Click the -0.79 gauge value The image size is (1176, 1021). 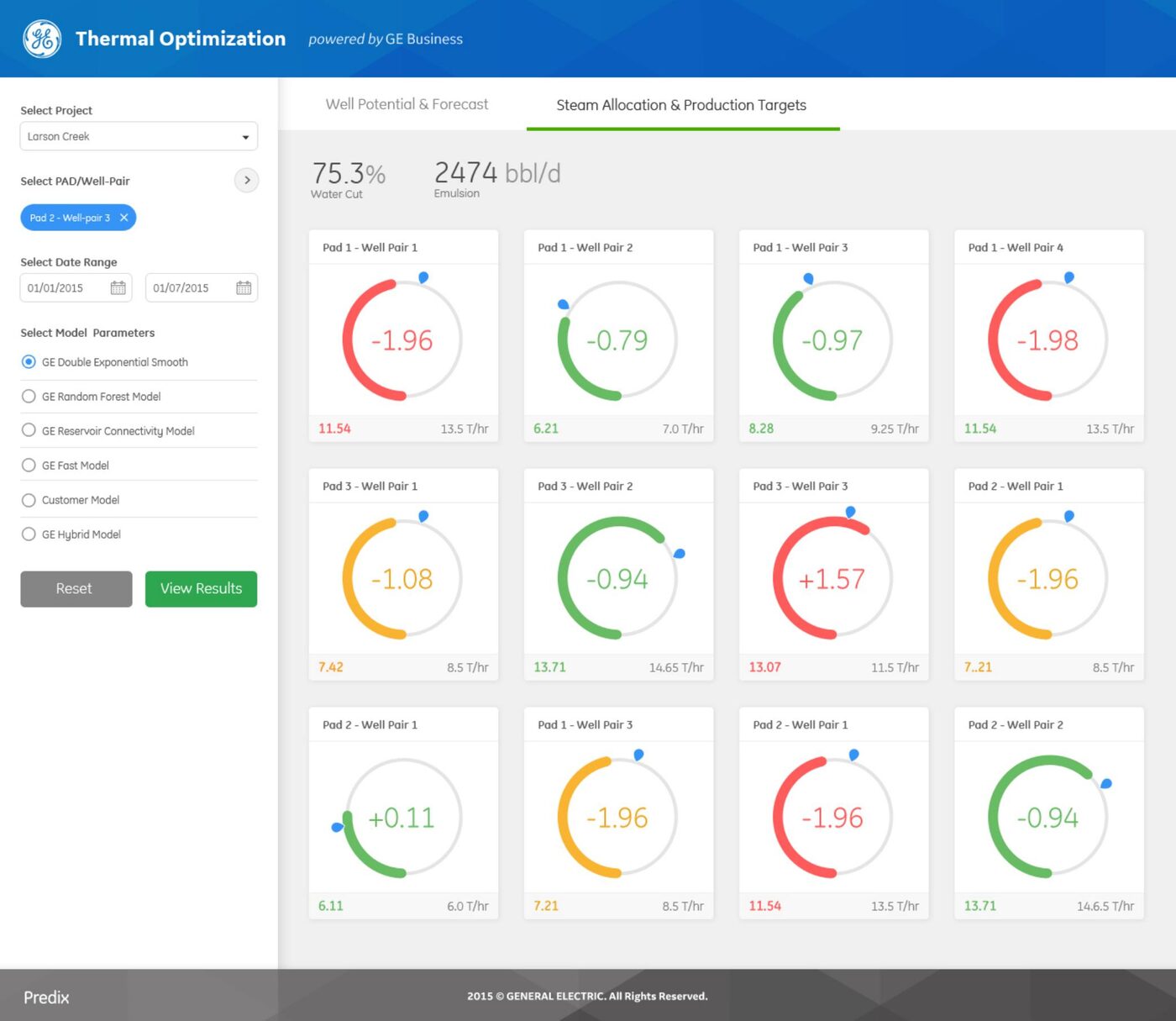[x=617, y=340]
